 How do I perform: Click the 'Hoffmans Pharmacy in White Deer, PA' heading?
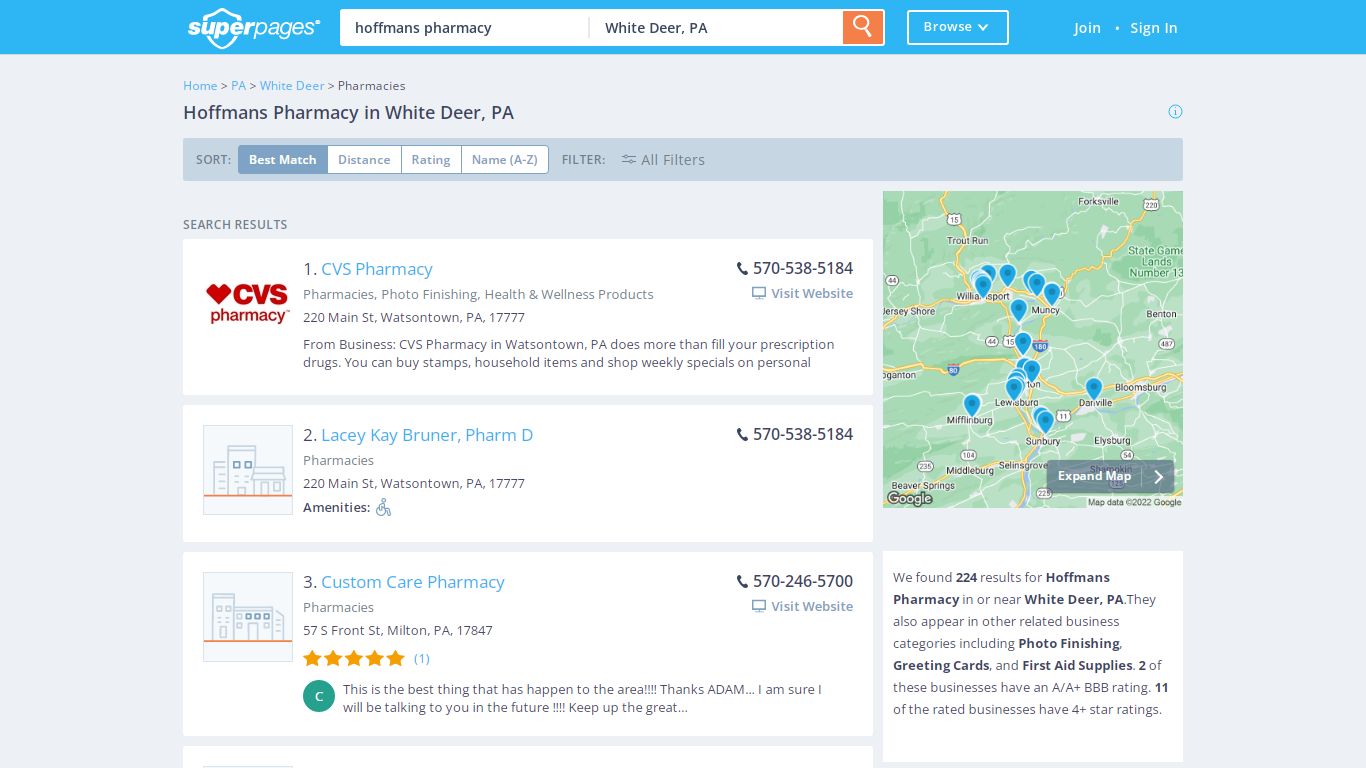tap(348, 113)
